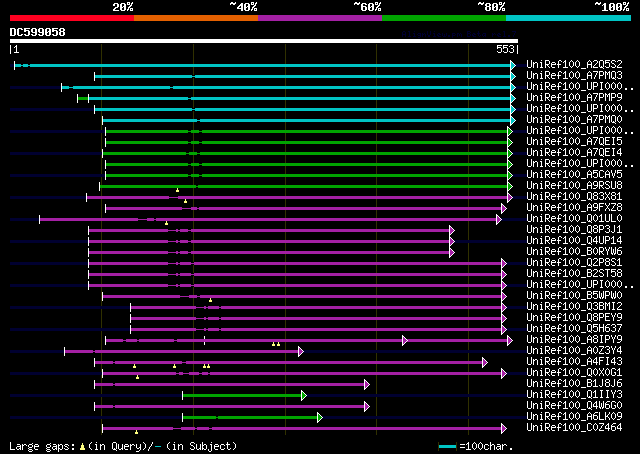Click the UniRef100_Q0X0G1 label
The width and height of the screenshot is (640, 454).
pyautogui.click(x=574, y=373)
